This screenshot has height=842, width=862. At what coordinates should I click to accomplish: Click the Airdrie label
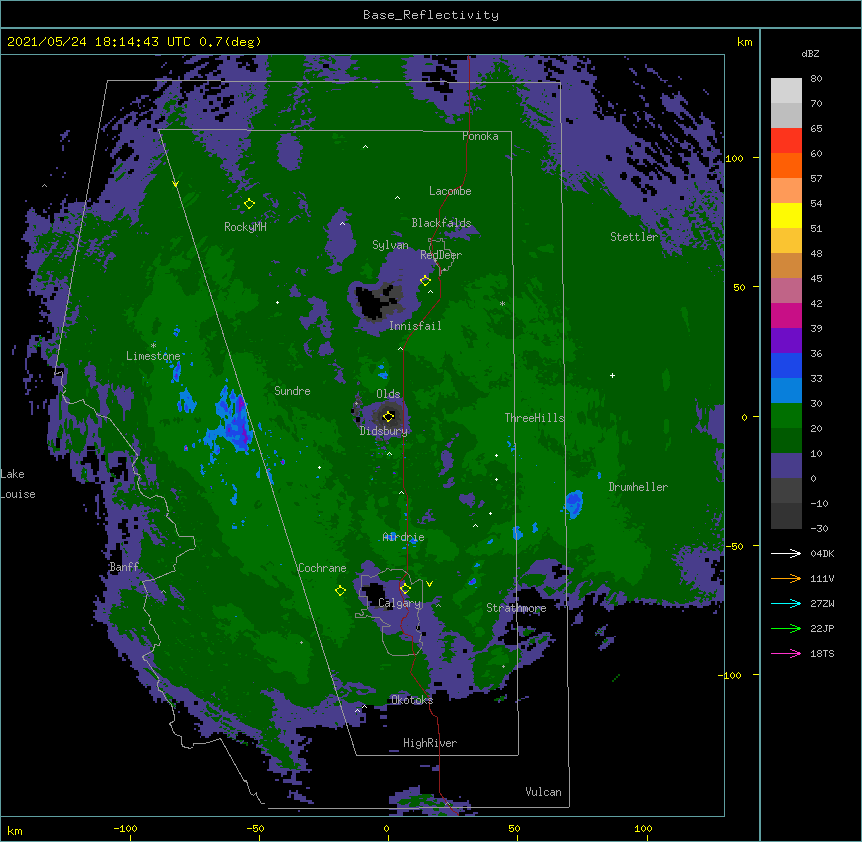point(404,537)
